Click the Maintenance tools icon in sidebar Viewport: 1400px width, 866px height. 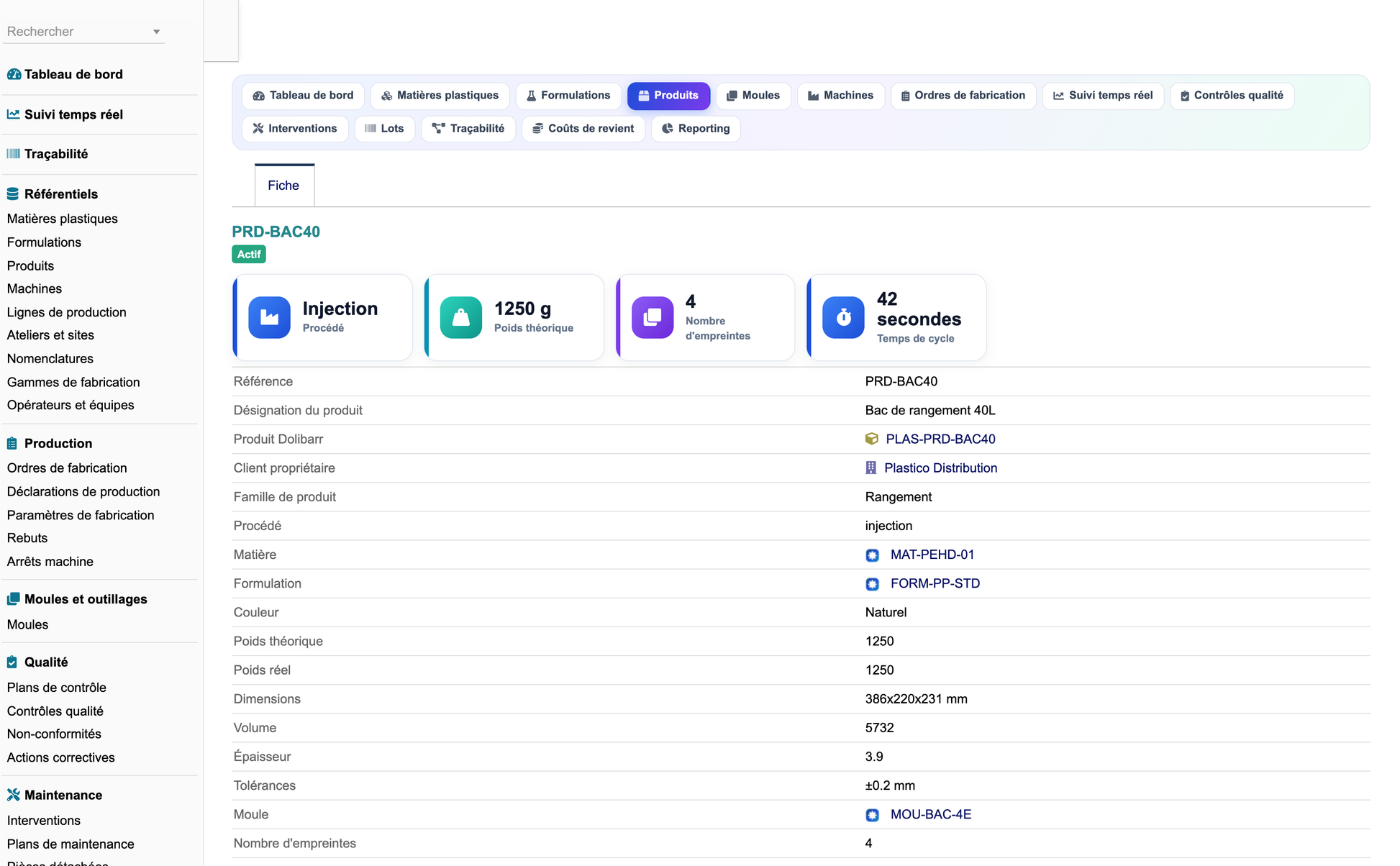13,795
